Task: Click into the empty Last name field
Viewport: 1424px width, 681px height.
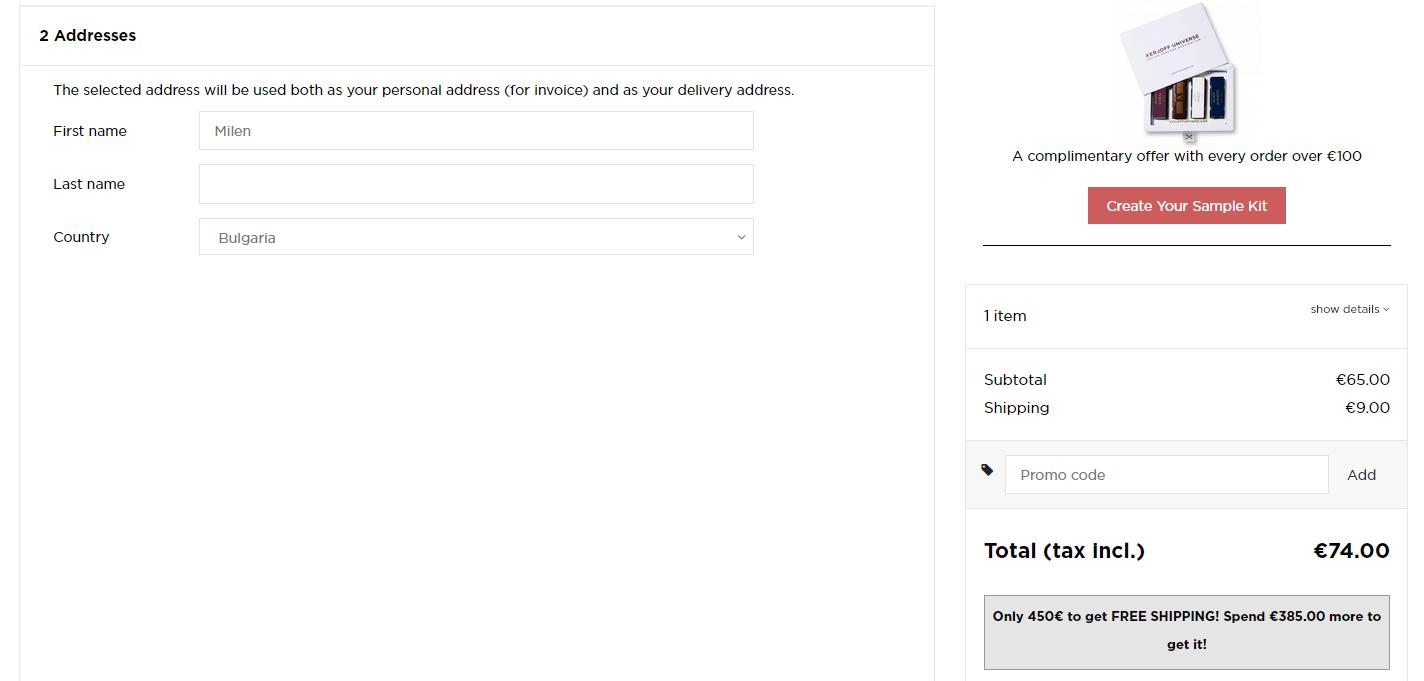Action: pyautogui.click(x=475, y=184)
